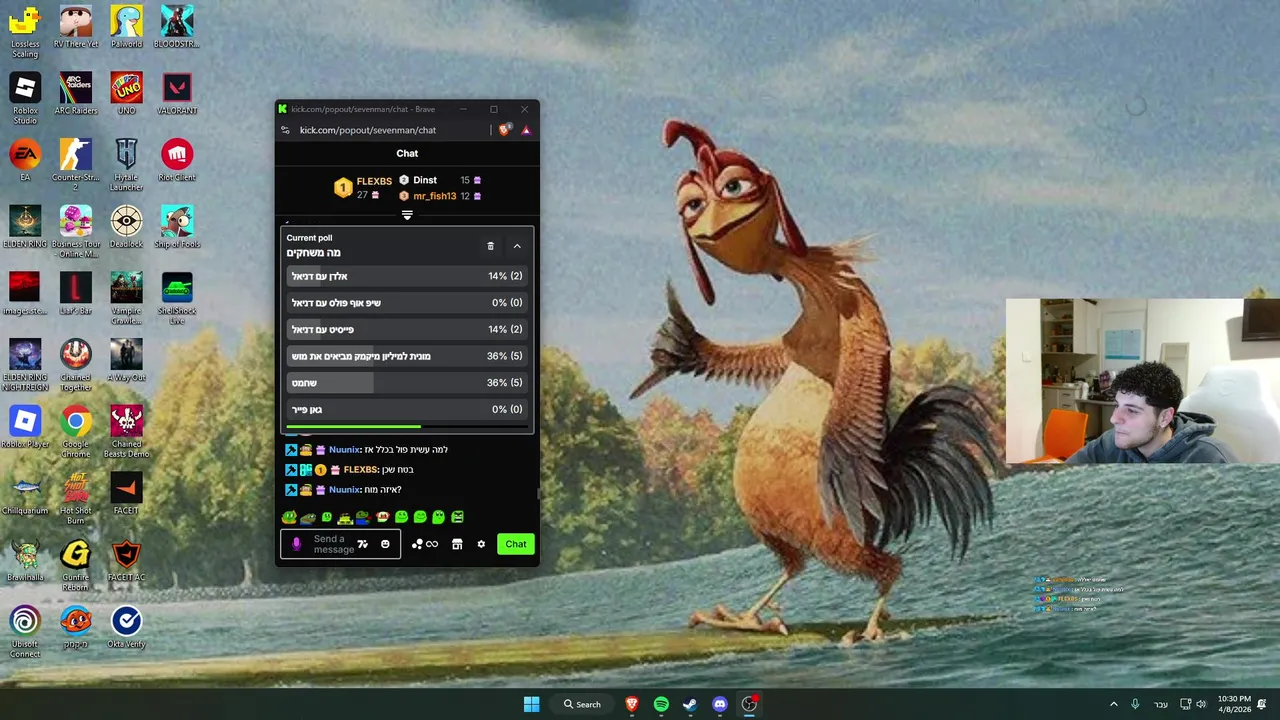Select the UNO desktop icon

(x=126, y=94)
